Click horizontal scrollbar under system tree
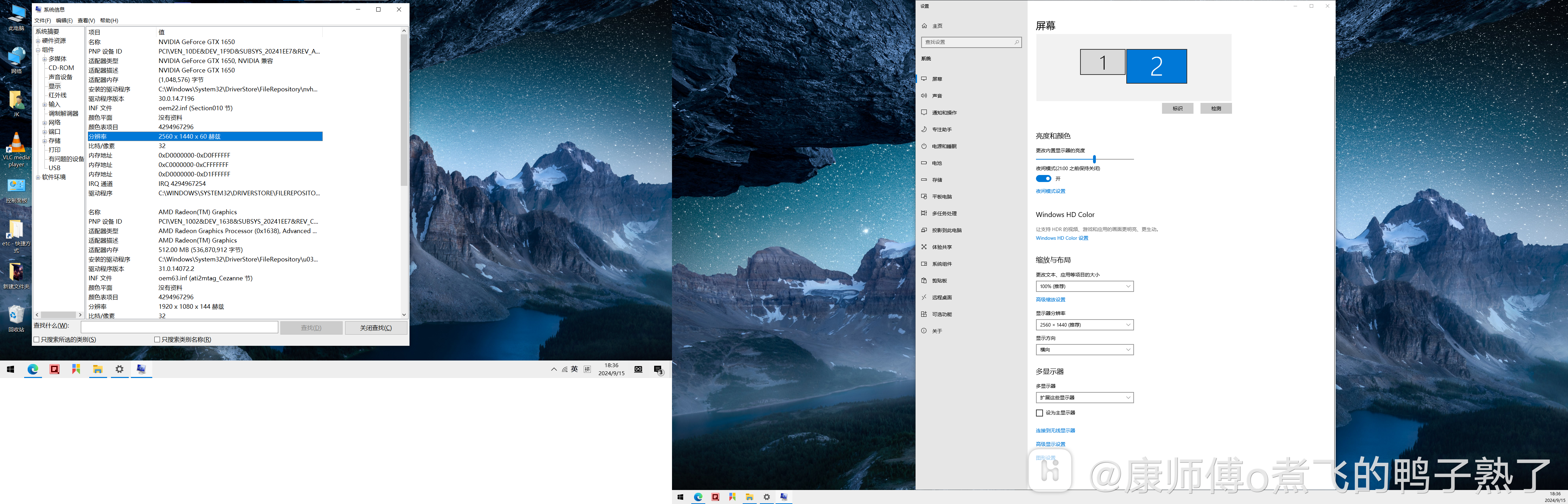1568x504 pixels. (x=58, y=315)
